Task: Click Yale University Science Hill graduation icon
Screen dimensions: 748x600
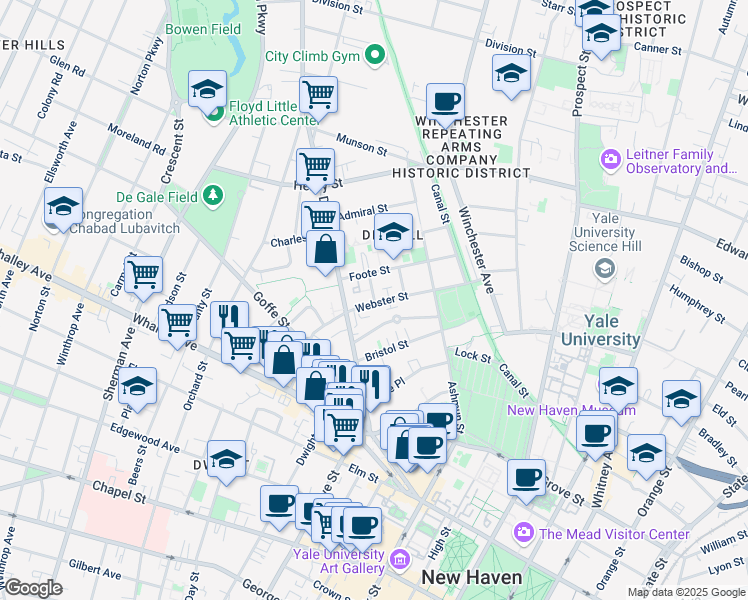Action: [604, 269]
